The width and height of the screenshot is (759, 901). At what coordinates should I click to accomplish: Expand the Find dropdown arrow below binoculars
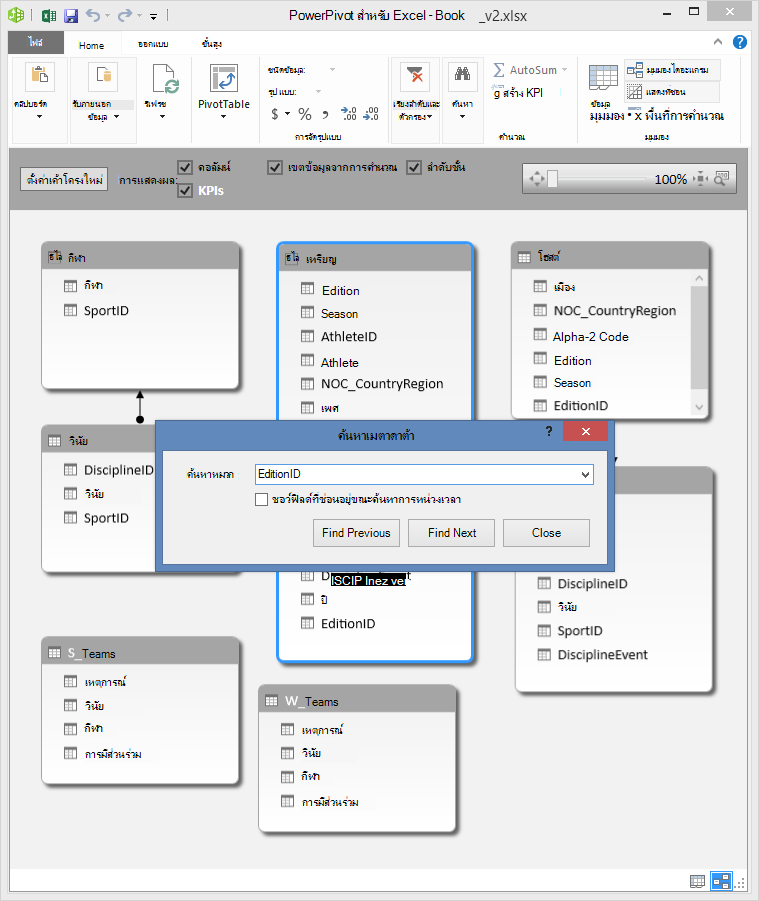pos(463,117)
